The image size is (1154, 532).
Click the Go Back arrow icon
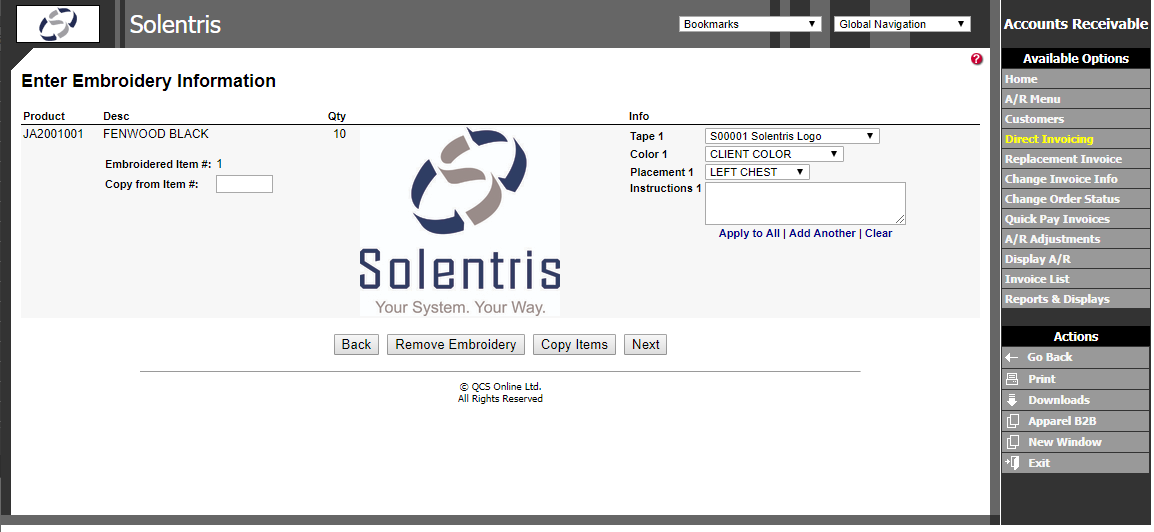(1012, 358)
